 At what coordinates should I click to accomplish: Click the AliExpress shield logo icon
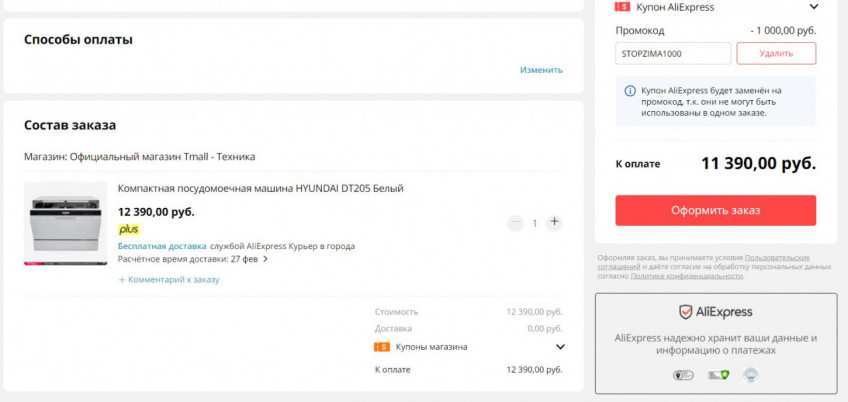tap(685, 312)
